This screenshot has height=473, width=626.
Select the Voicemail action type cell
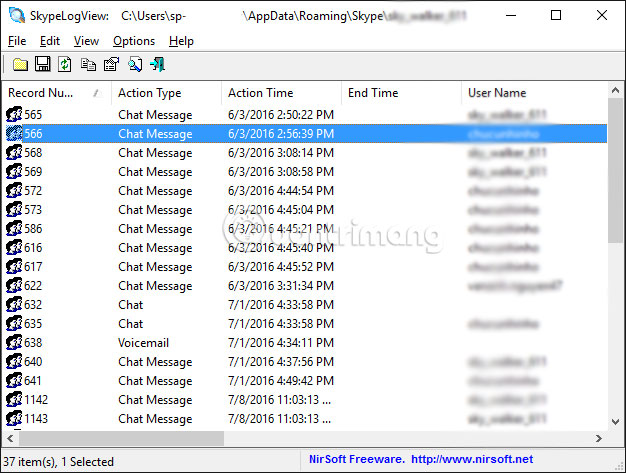[x=143, y=343]
